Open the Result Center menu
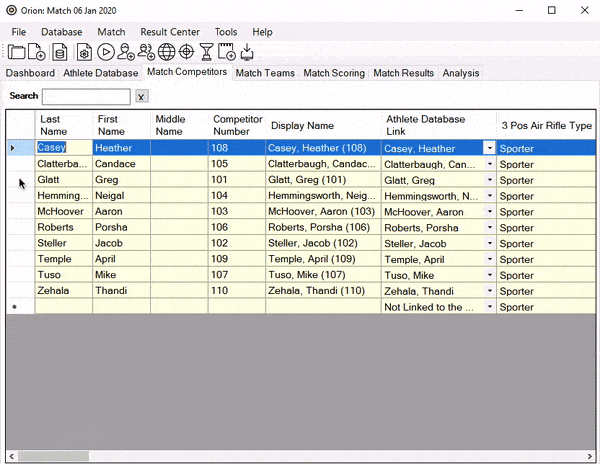 click(x=169, y=32)
